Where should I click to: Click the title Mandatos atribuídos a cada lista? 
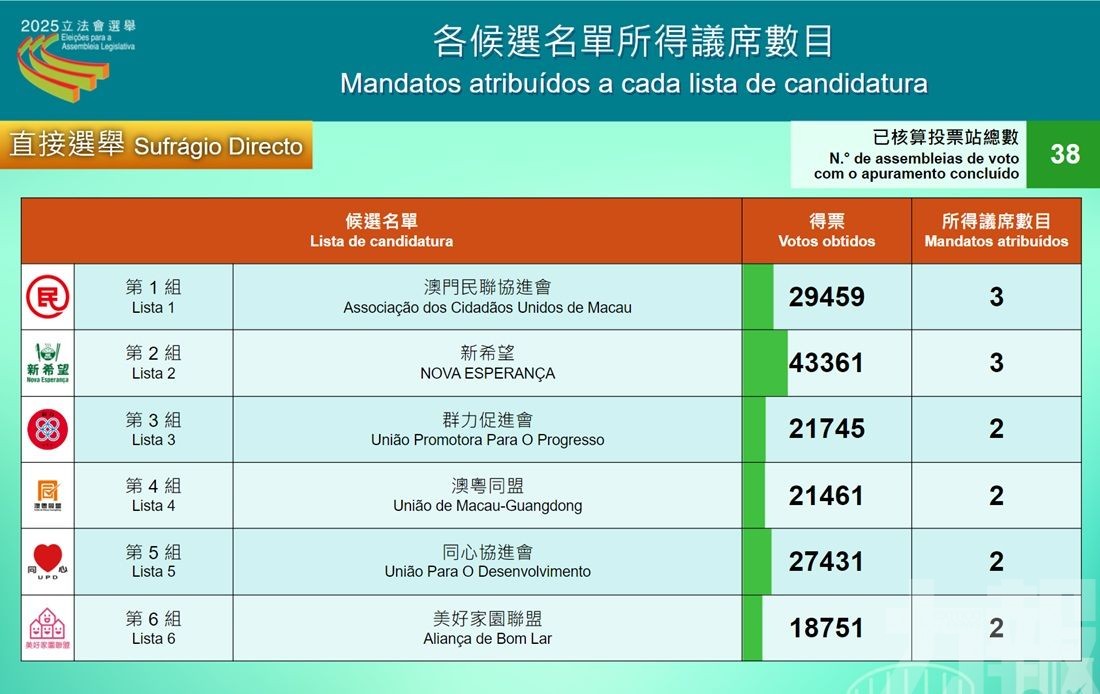[x=633, y=84]
